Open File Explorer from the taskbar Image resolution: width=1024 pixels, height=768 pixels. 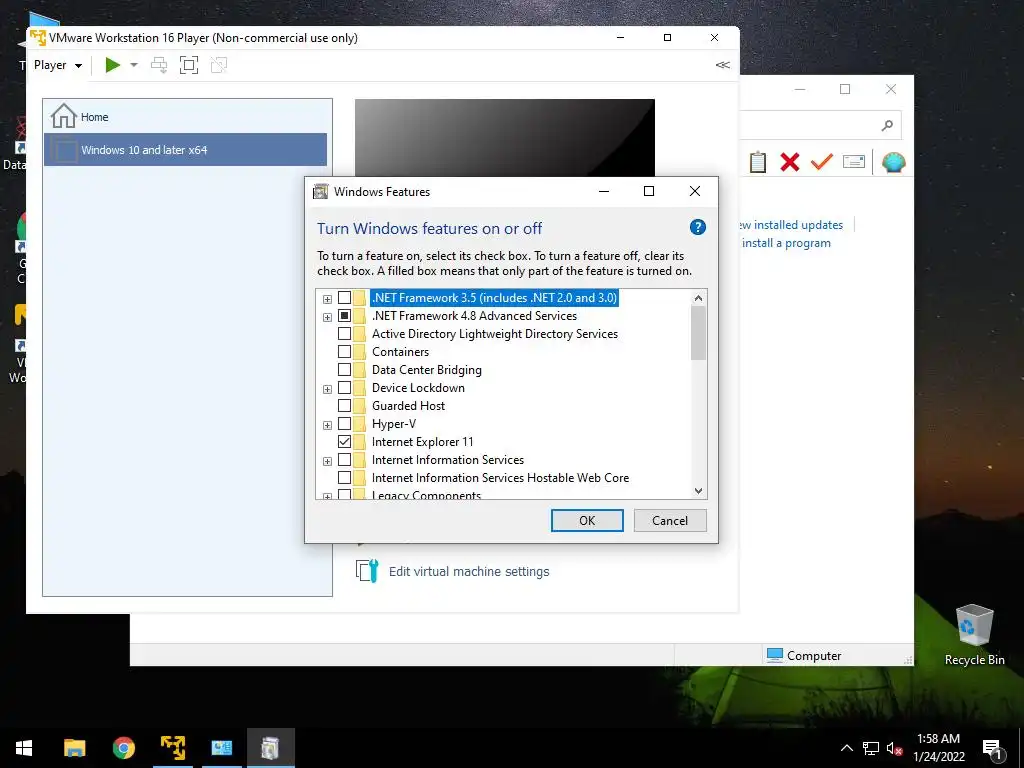click(74, 748)
